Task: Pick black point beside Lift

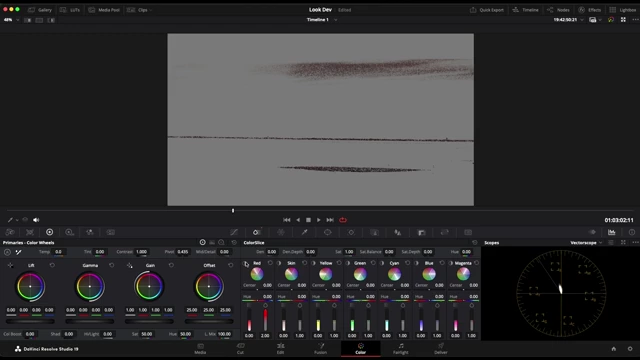Action: pos(10,265)
